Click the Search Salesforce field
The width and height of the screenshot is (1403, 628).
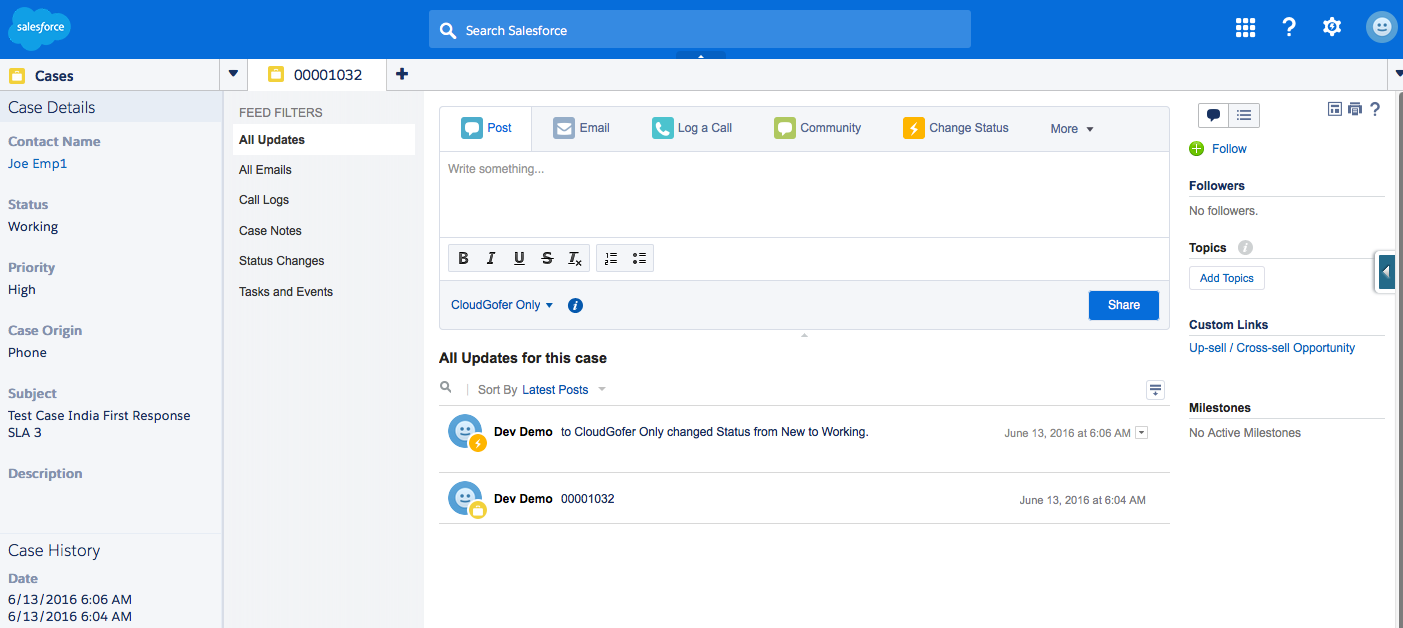pos(700,30)
